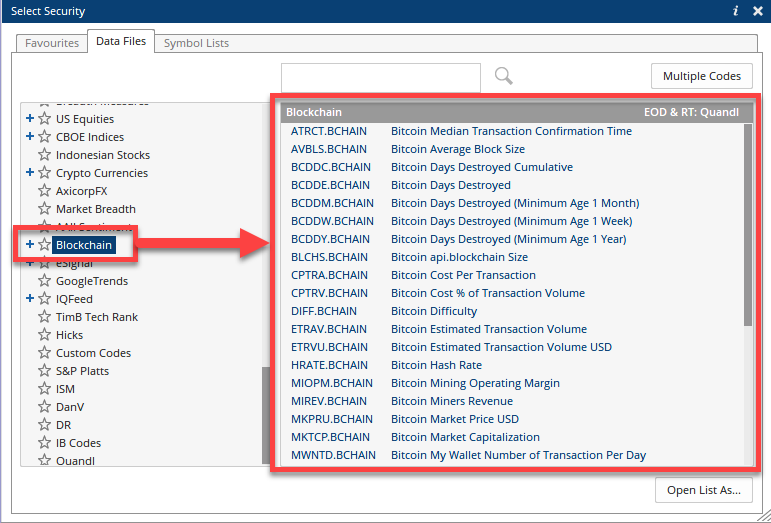Select the Custom Codes tree item

(93, 353)
